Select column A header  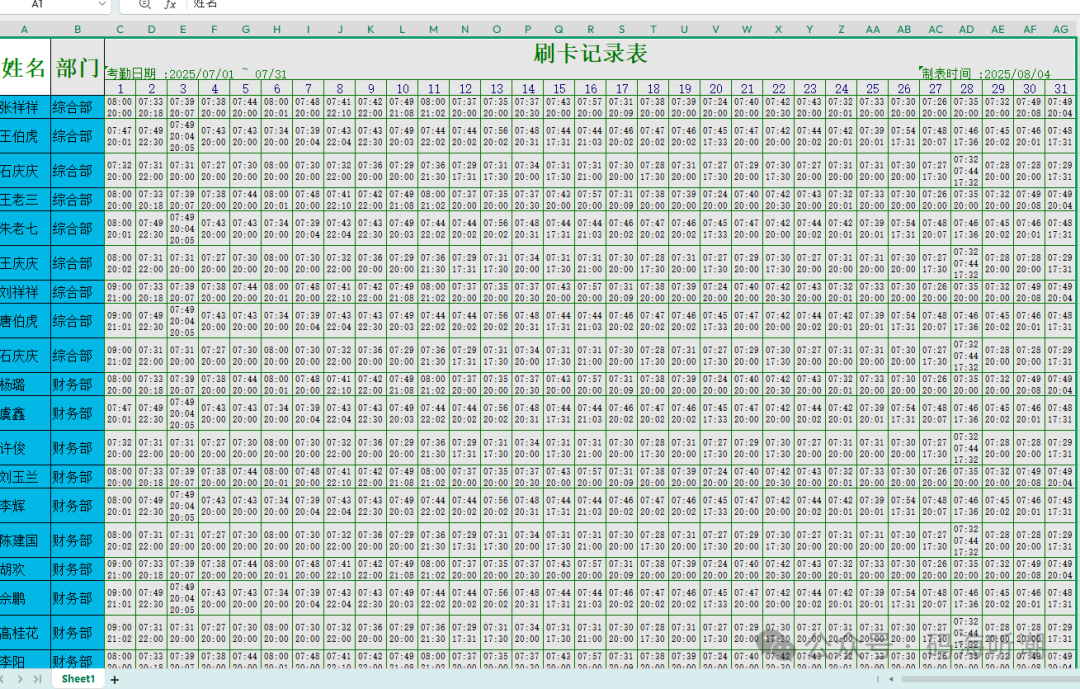[24, 30]
